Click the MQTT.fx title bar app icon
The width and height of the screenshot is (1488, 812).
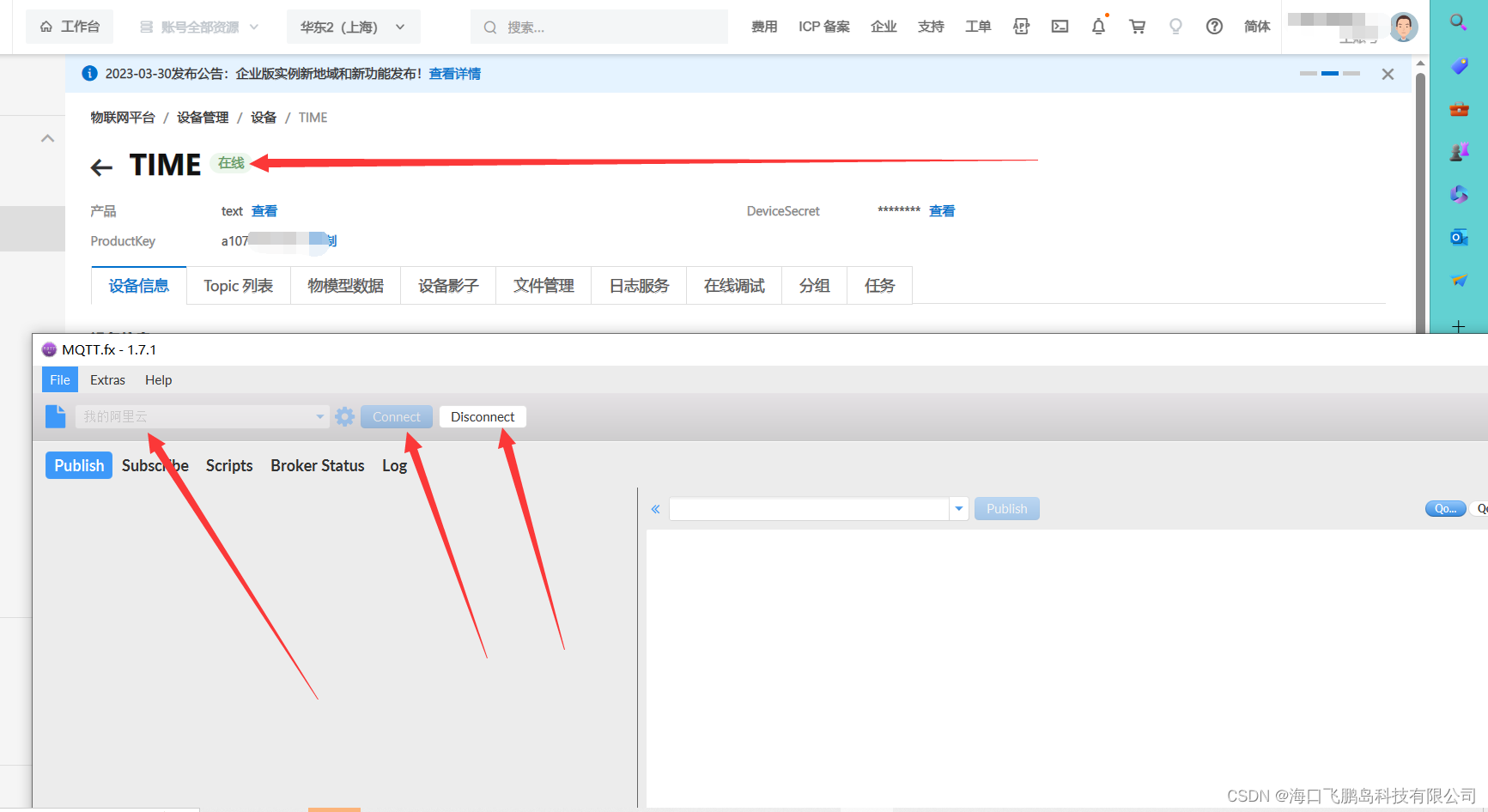coord(49,349)
